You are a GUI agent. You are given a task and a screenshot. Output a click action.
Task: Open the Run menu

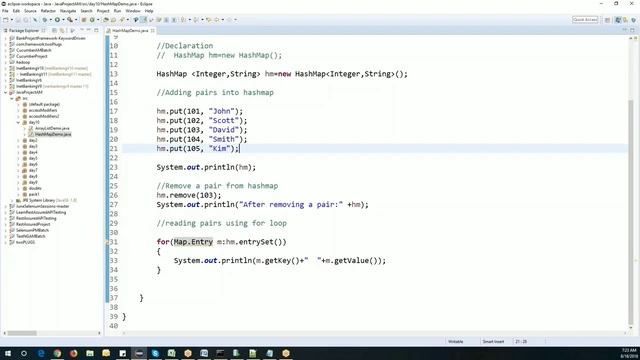click(x=118, y=11)
